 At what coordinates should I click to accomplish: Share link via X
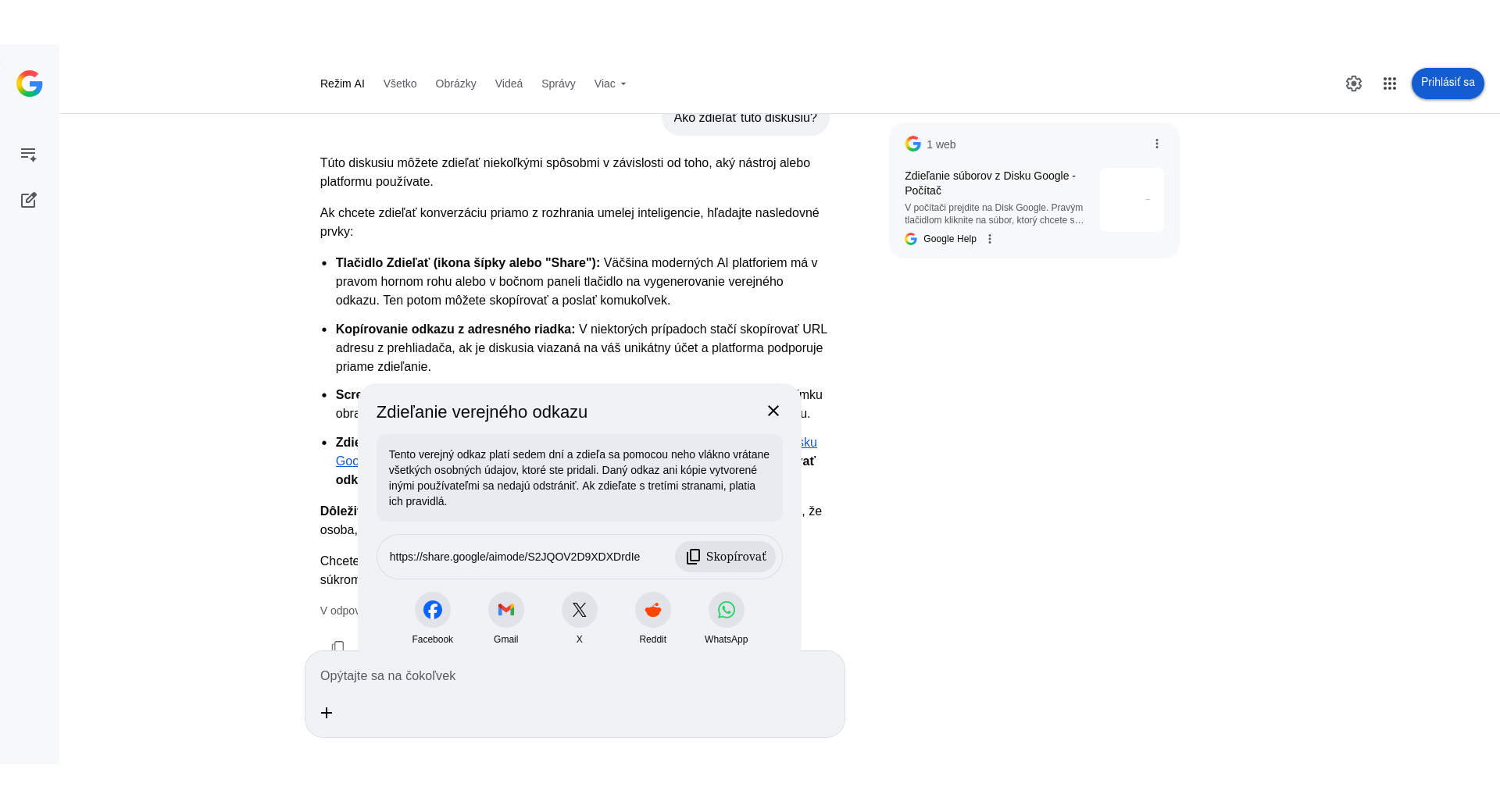pyautogui.click(x=579, y=610)
